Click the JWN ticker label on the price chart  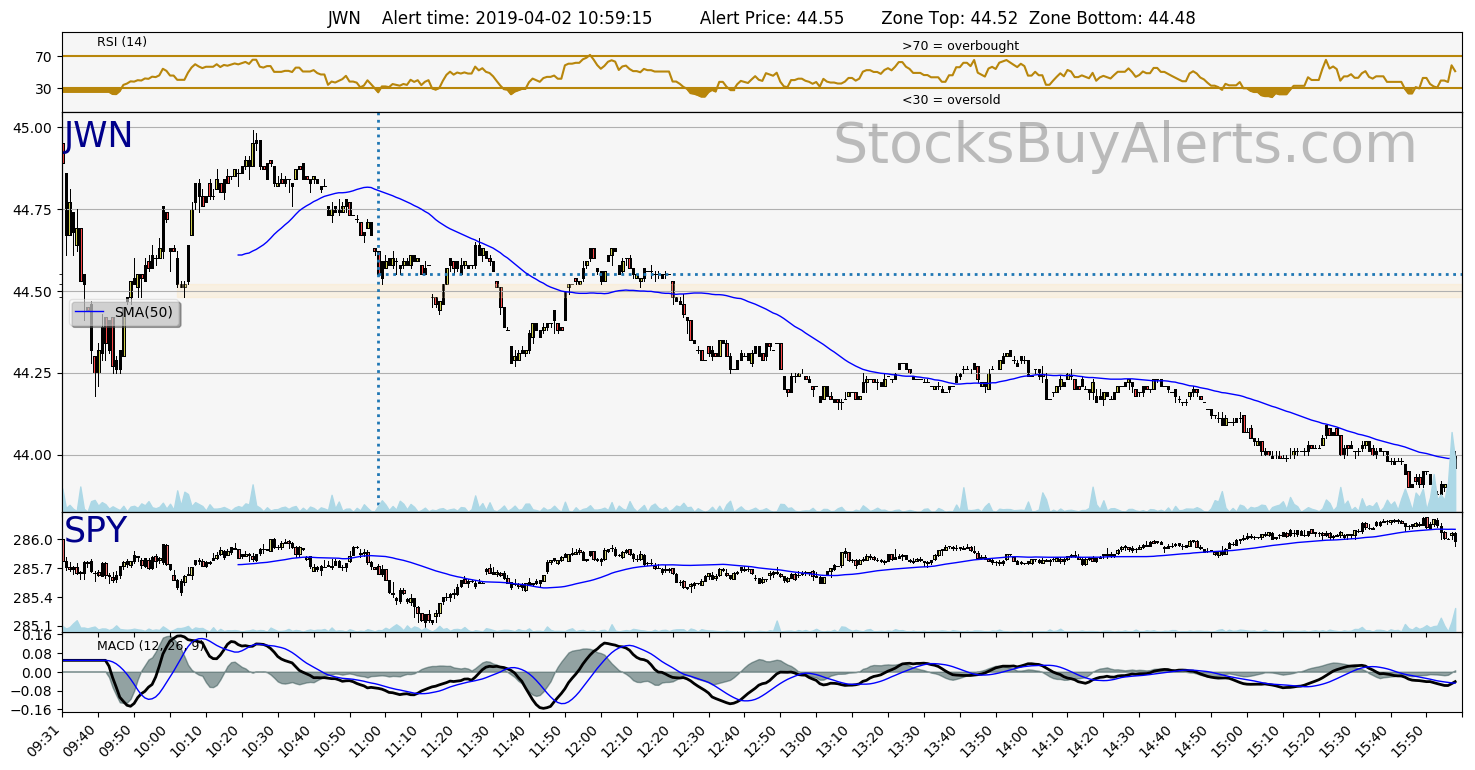pyautogui.click(x=98, y=136)
